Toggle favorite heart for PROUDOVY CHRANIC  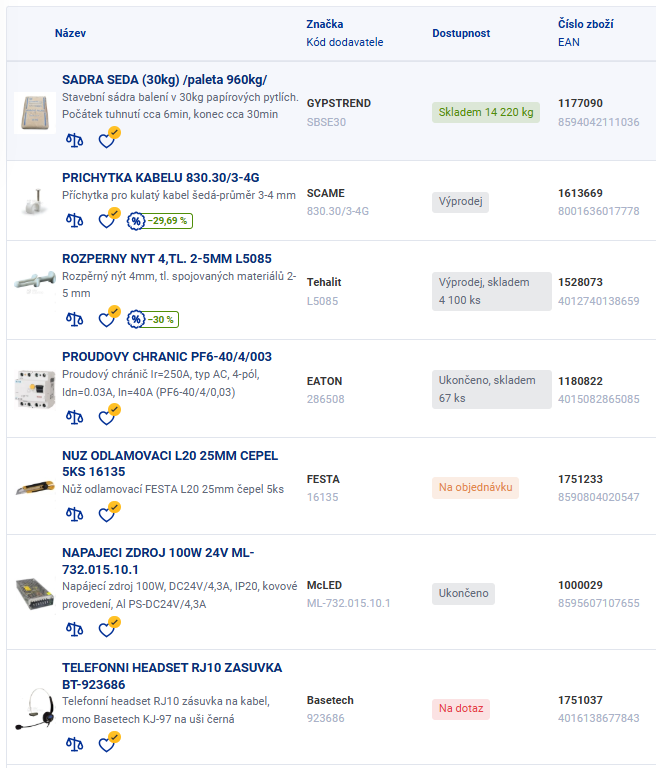[x=109, y=415]
